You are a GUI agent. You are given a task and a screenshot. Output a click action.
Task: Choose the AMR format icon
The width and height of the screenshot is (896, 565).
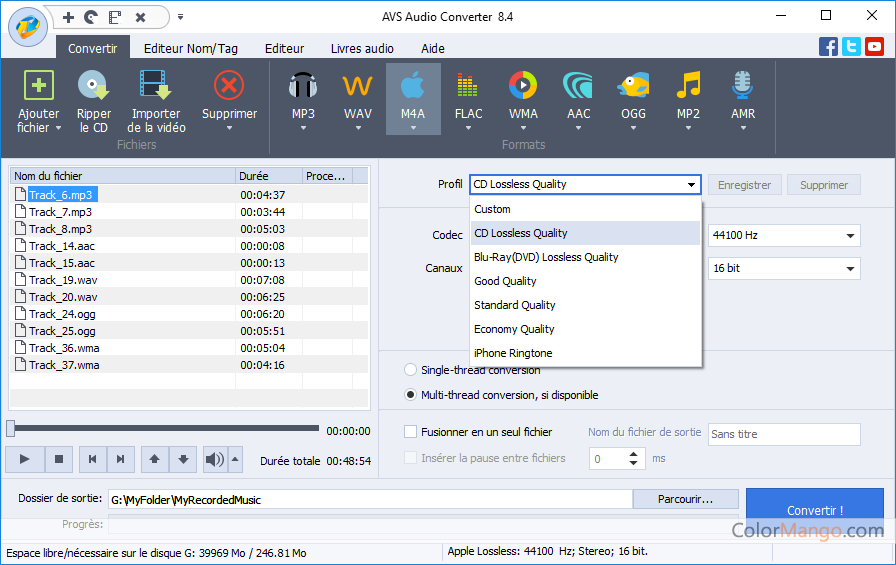743,86
